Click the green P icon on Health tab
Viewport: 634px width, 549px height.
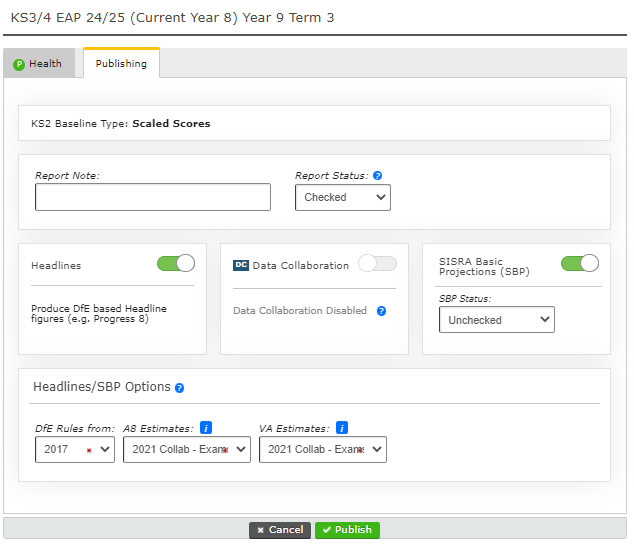[x=19, y=64]
